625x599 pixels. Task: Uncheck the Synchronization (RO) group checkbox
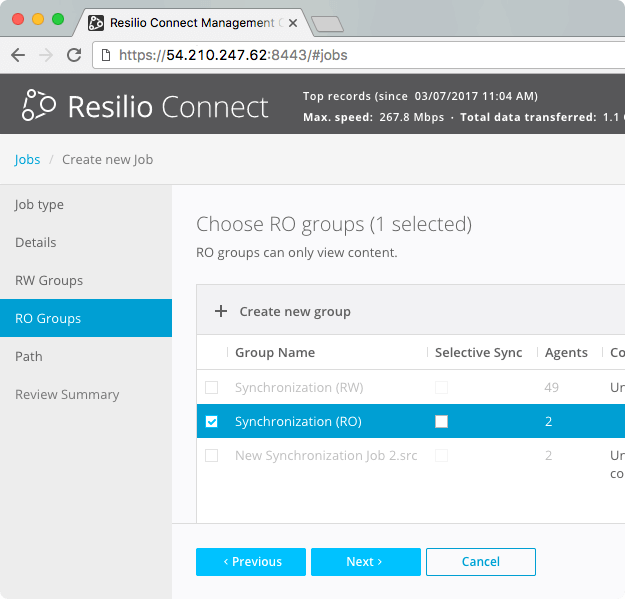tap(211, 421)
